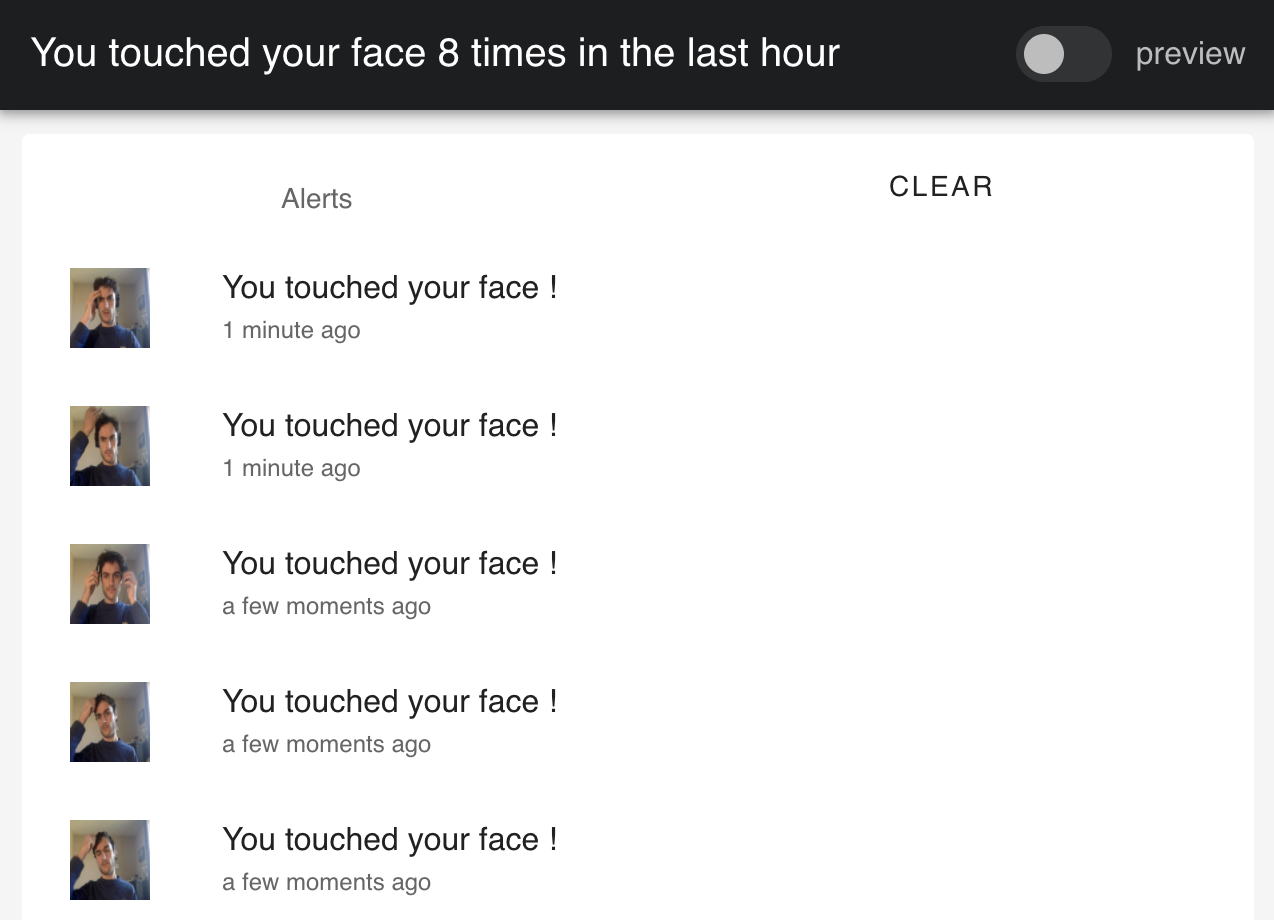Click the header showing face-touch count

(x=437, y=53)
